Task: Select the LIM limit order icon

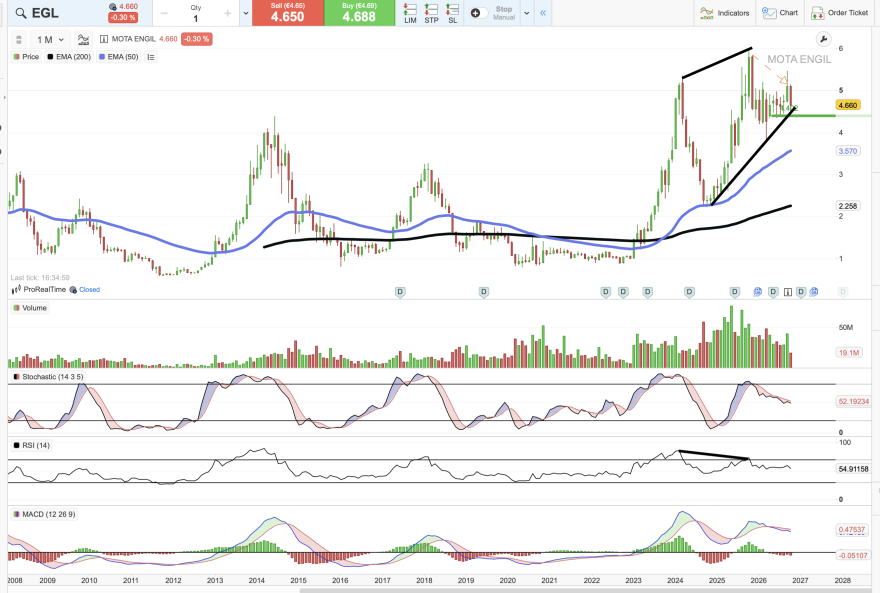Action: [x=410, y=13]
